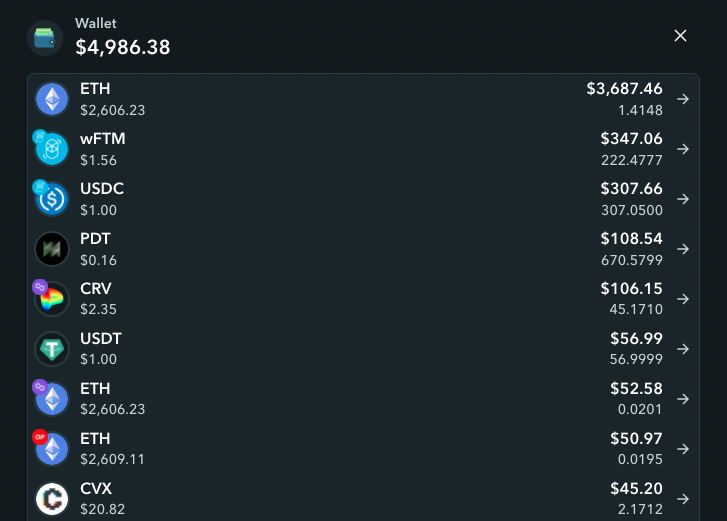Screen dimensions: 727x521
Task: Select the PDT token logo
Action: click(52, 249)
